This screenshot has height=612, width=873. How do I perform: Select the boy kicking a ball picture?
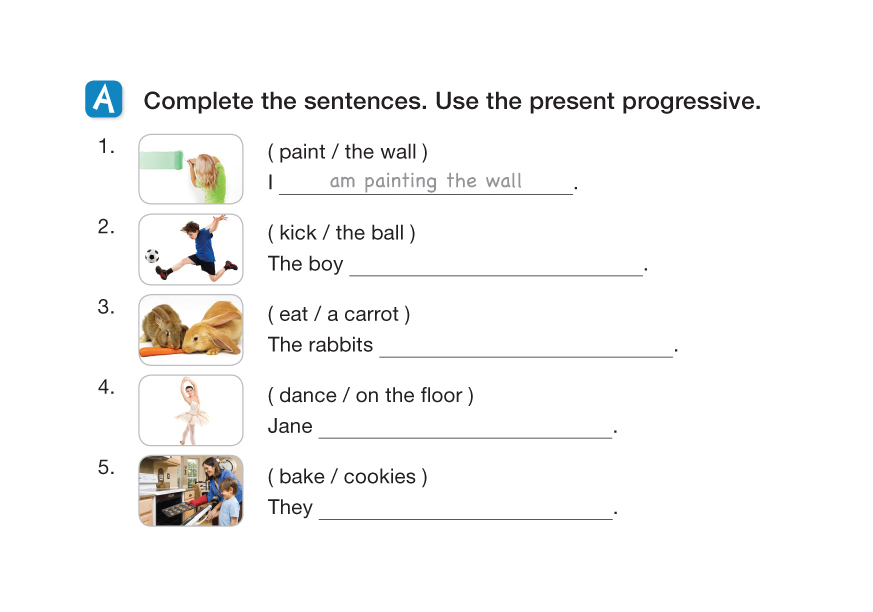pyautogui.click(x=190, y=249)
